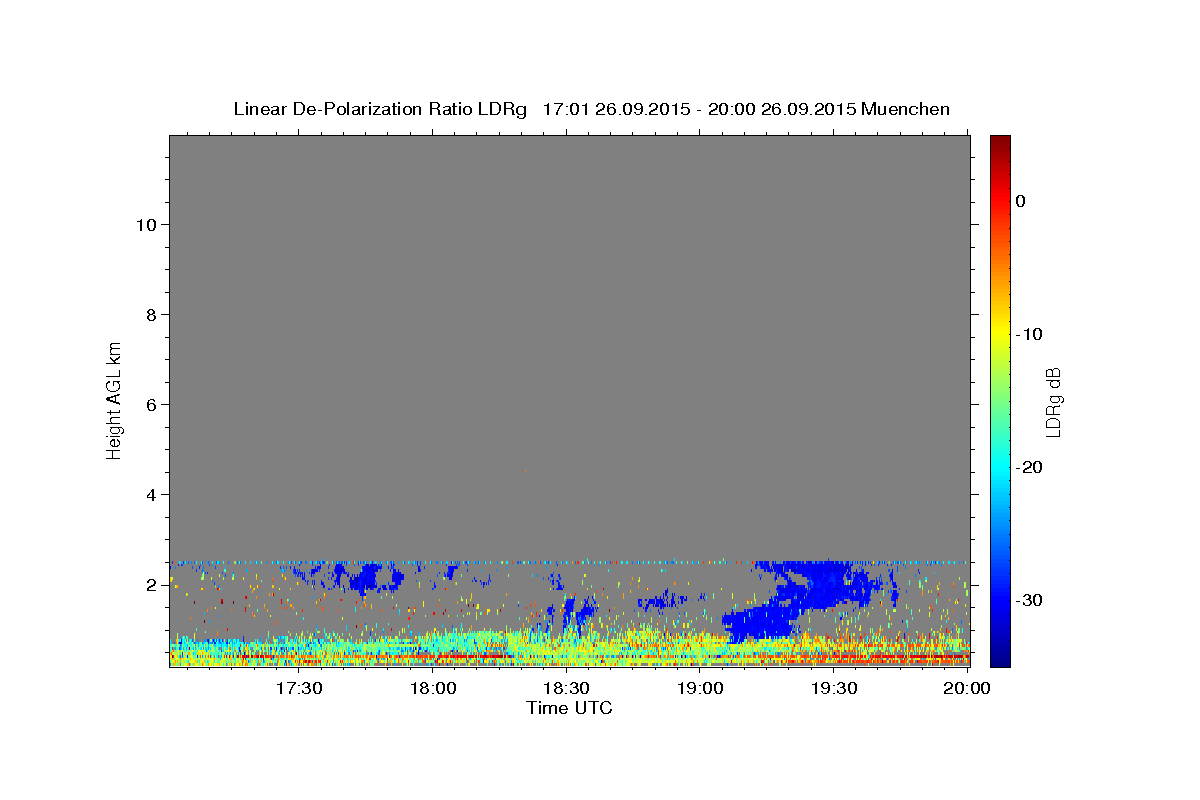Click the colorbar label '0'
Image resolution: width=1200 pixels, height=800 pixels.
(x=1020, y=201)
